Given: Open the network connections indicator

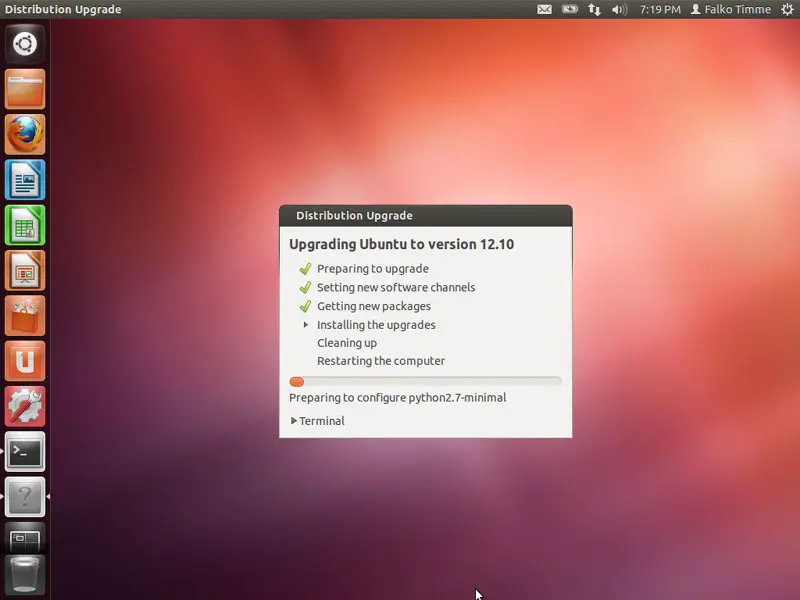Looking at the screenshot, I should (594, 9).
